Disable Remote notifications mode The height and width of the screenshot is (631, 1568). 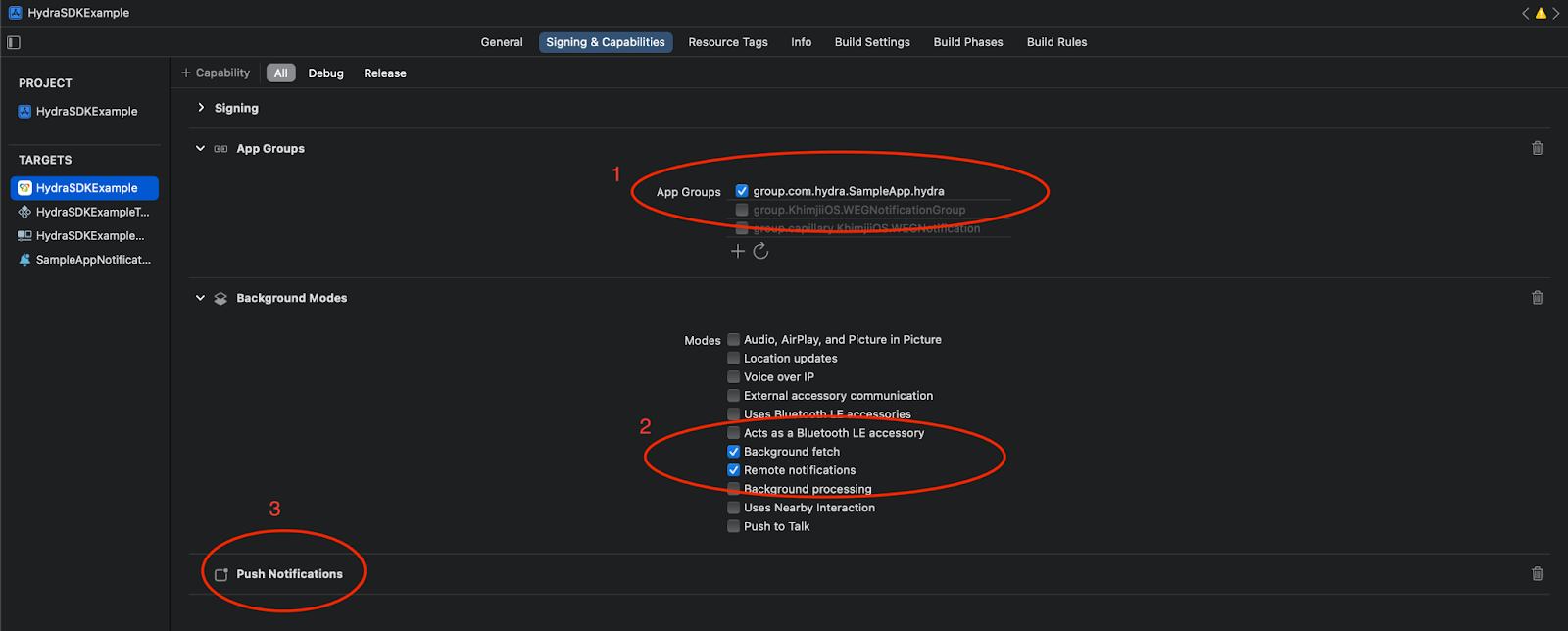[733, 470]
